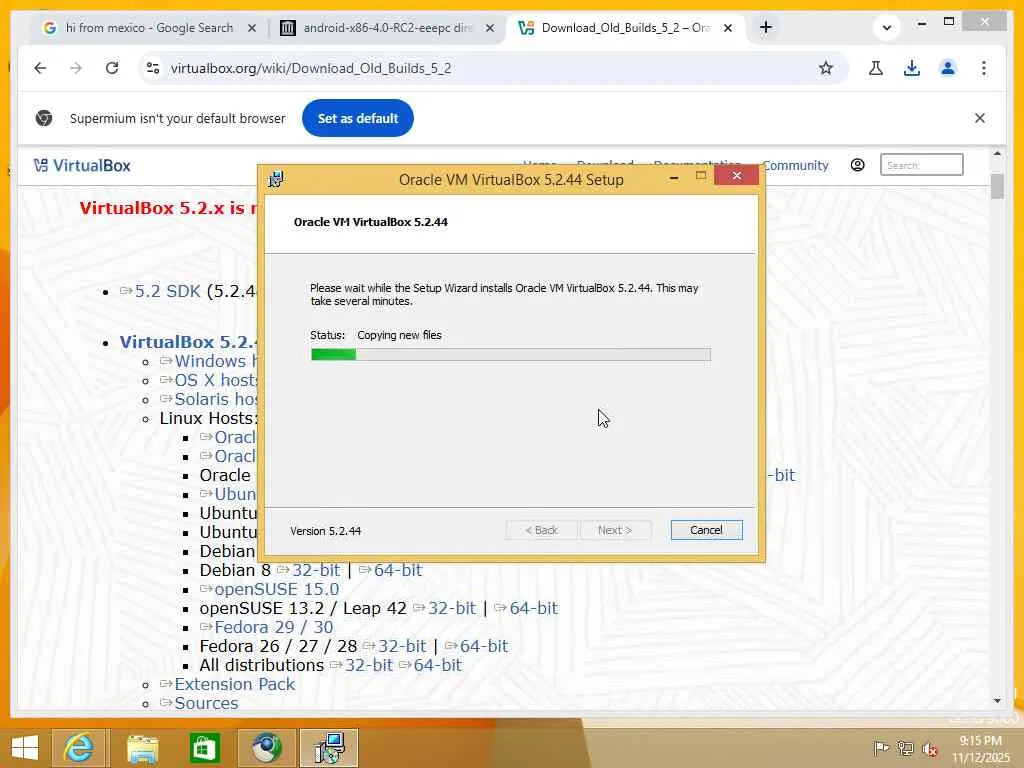Click the muted volume tray icon
Viewport: 1024px width, 768px height.
coord(929,748)
